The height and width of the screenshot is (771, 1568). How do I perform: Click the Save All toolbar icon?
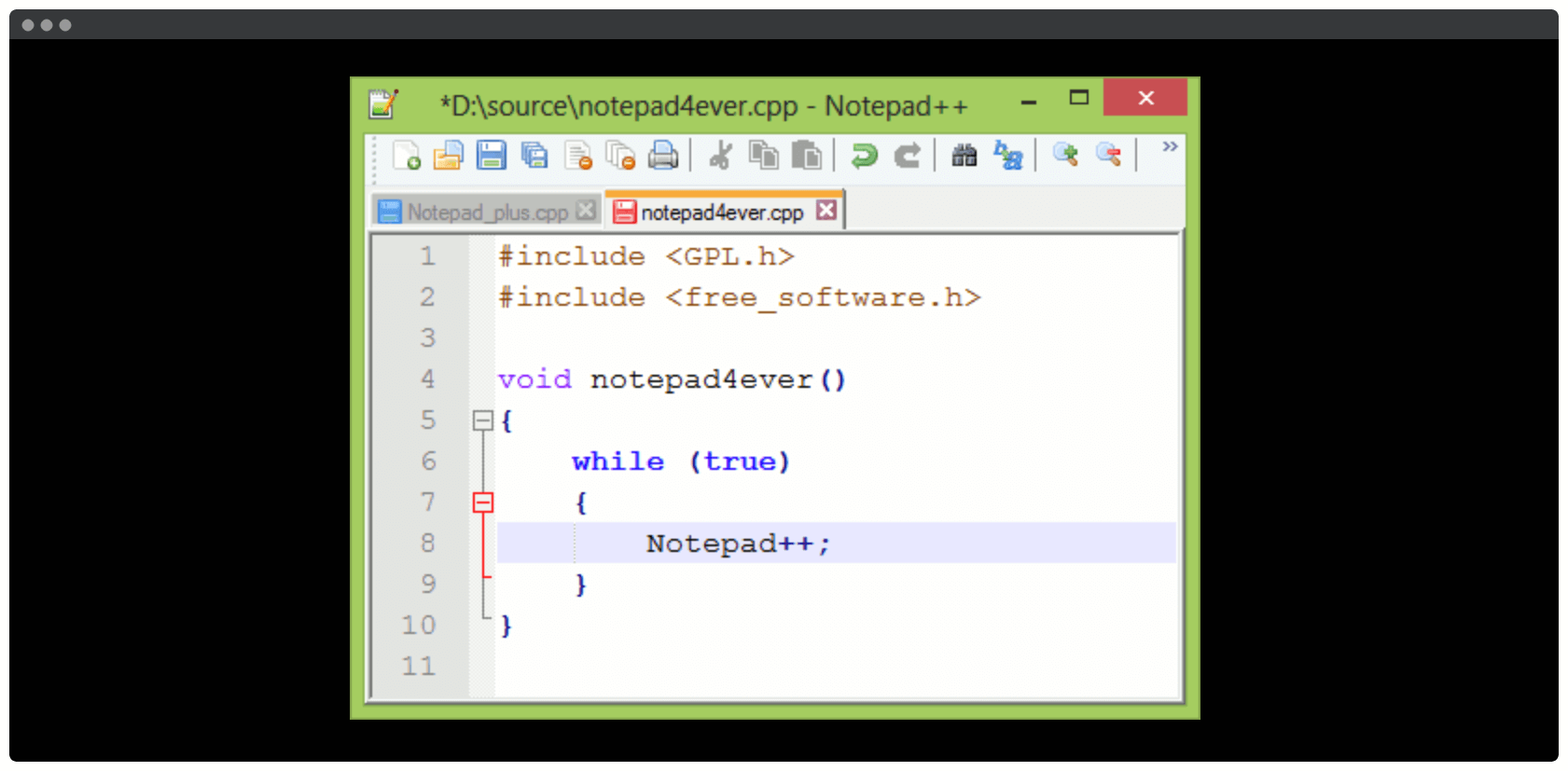(x=534, y=156)
